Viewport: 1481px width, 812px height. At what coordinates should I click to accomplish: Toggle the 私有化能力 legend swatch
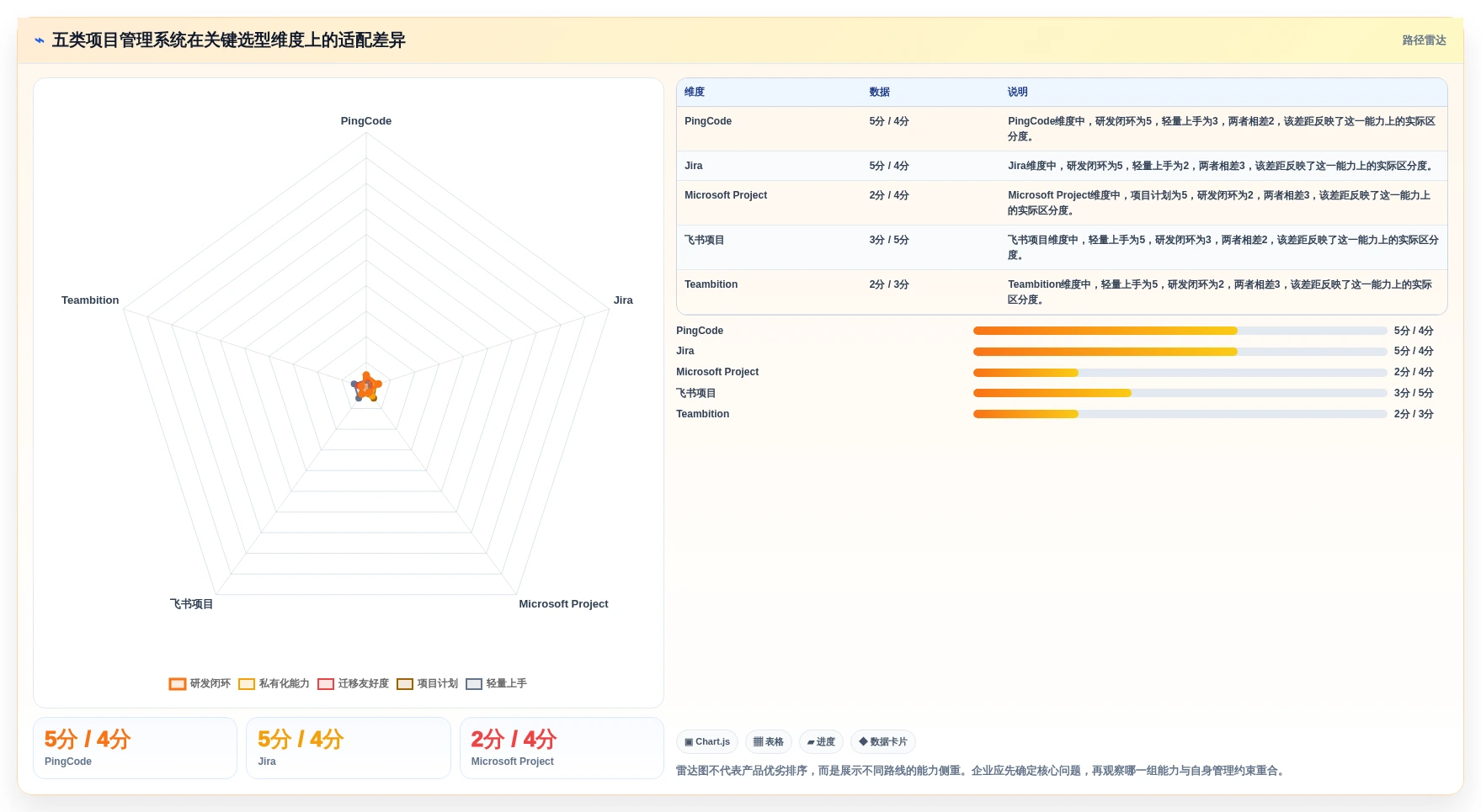coord(247,684)
